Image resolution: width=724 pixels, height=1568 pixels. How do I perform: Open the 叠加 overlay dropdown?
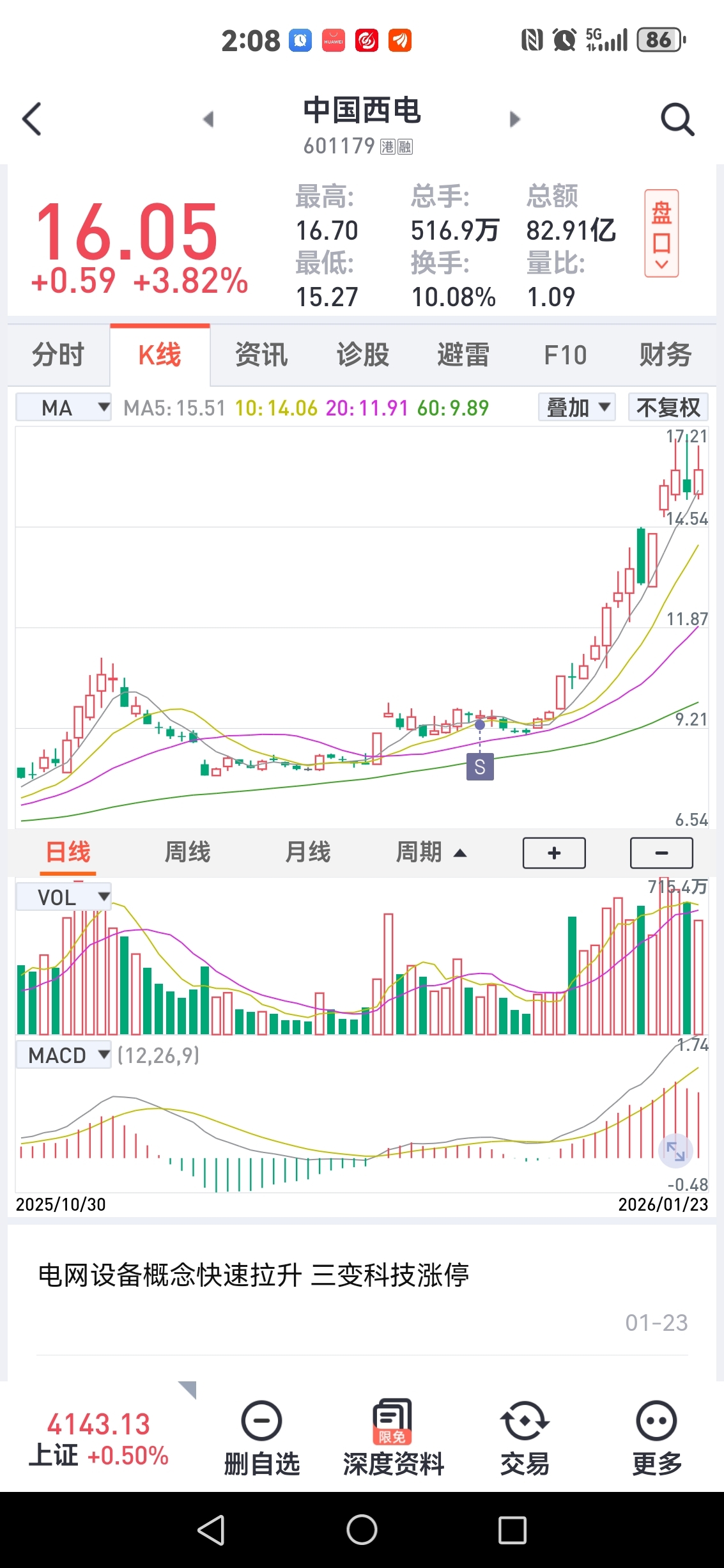pos(577,407)
